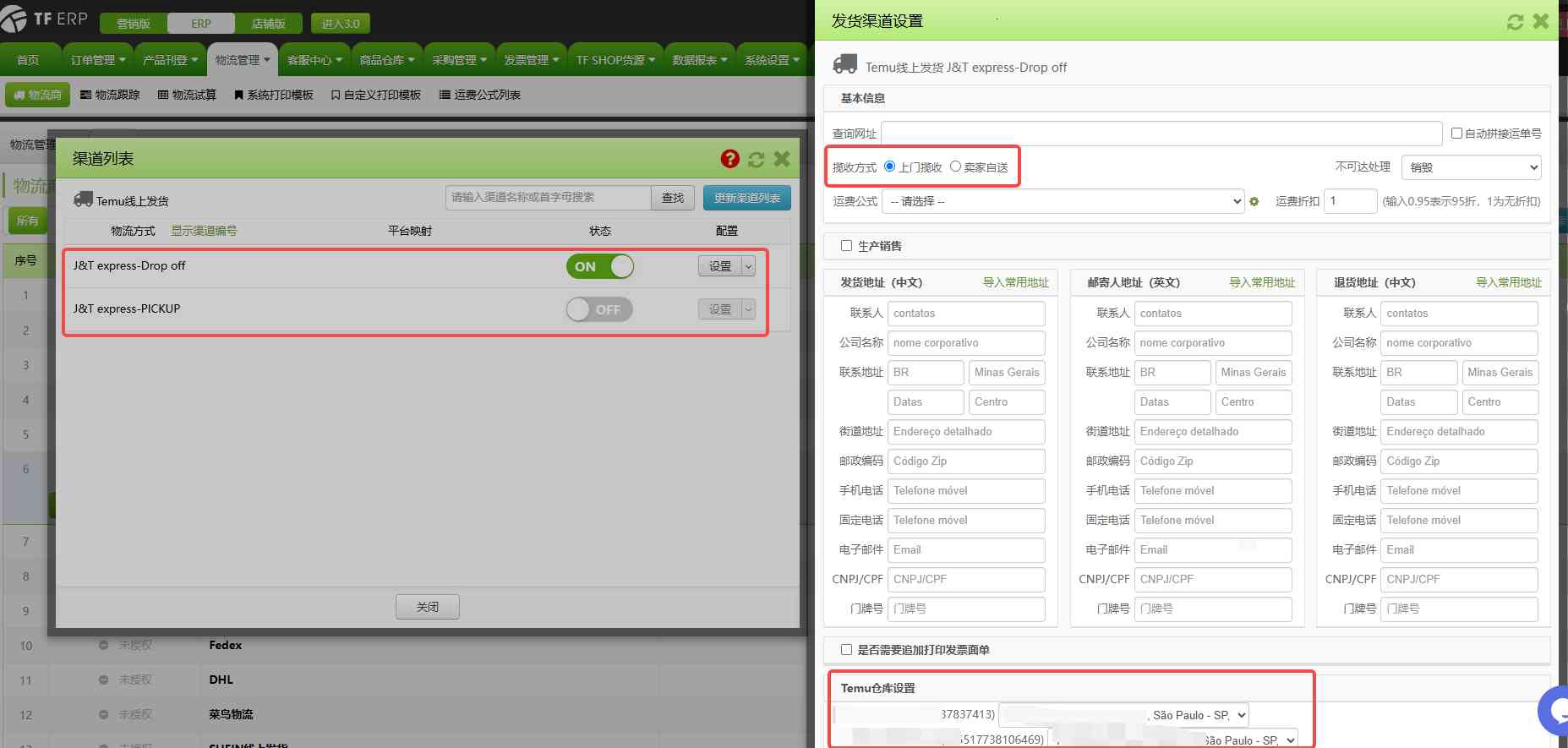
Task: Open 系统打印模板 toolbar item
Action: click(x=273, y=95)
